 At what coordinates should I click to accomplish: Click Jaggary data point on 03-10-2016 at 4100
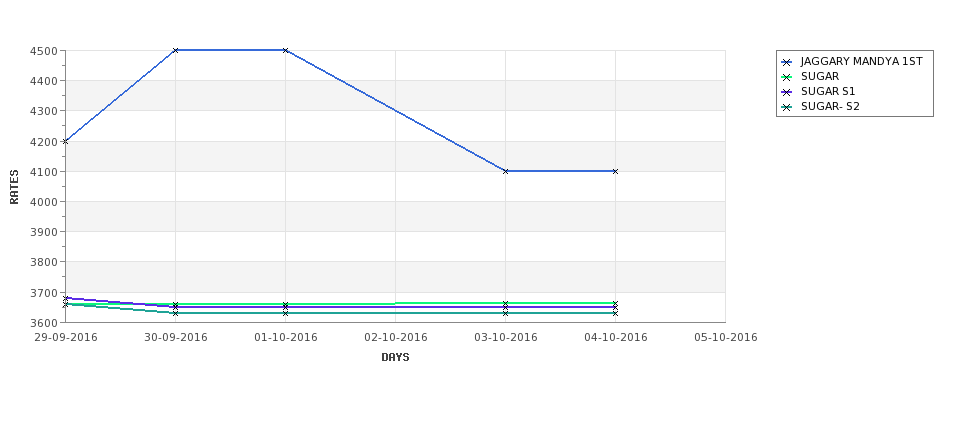pos(506,171)
